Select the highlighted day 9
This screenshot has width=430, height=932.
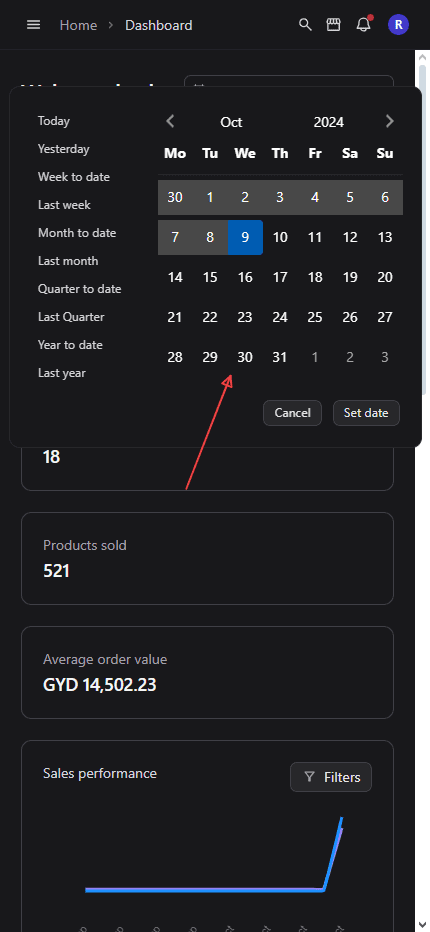click(x=245, y=237)
